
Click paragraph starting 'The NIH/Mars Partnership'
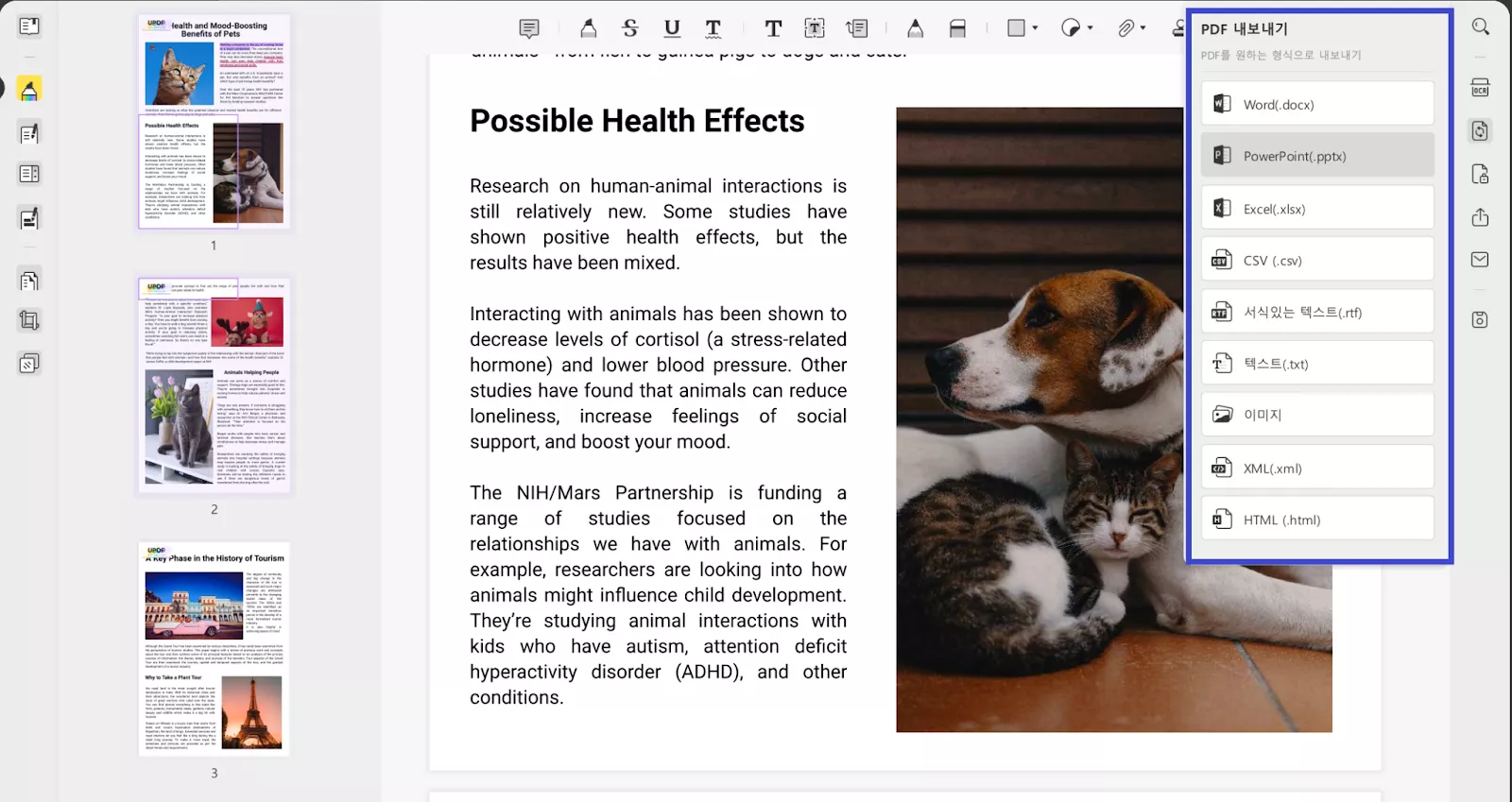(658, 595)
